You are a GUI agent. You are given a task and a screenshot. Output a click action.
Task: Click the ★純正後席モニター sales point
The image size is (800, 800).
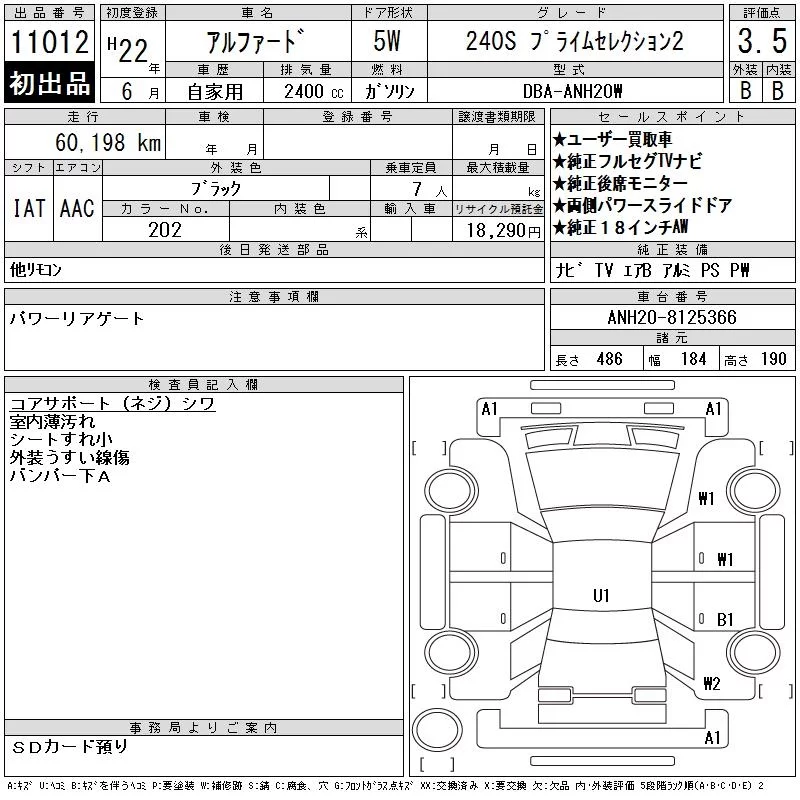(x=620, y=183)
